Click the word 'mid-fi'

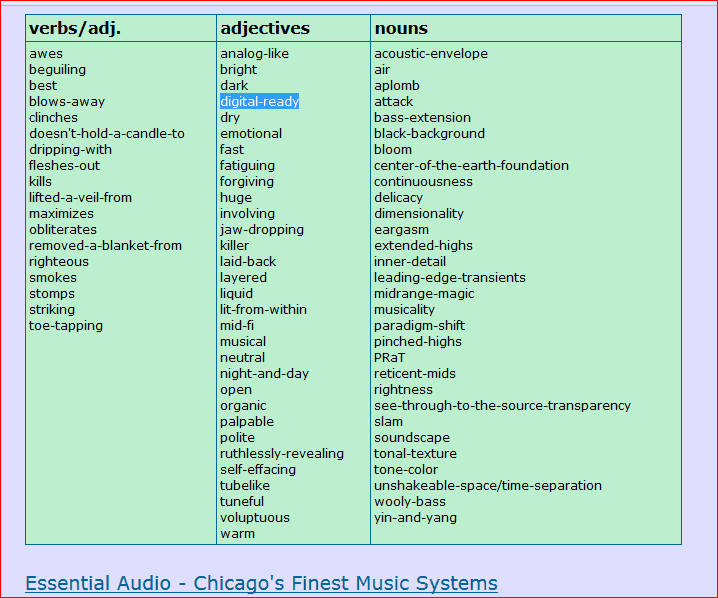pos(237,326)
